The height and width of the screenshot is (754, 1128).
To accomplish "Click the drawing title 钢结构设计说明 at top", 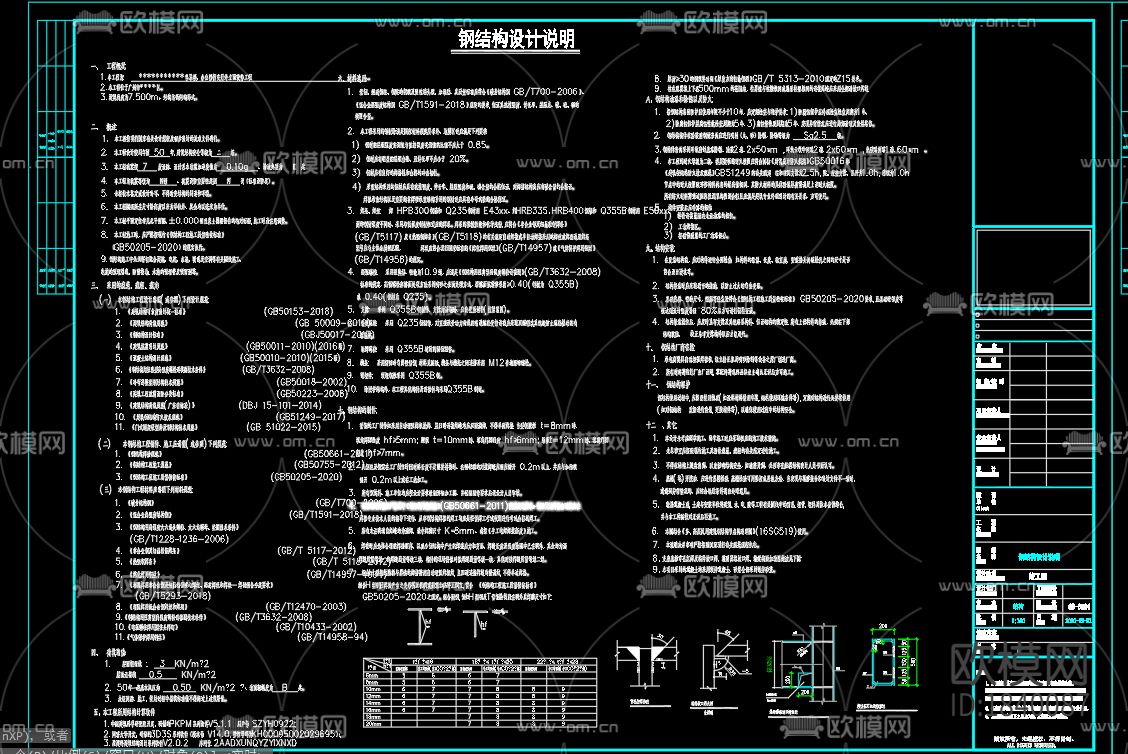I will pyautogui.click(x=517, y=39).
